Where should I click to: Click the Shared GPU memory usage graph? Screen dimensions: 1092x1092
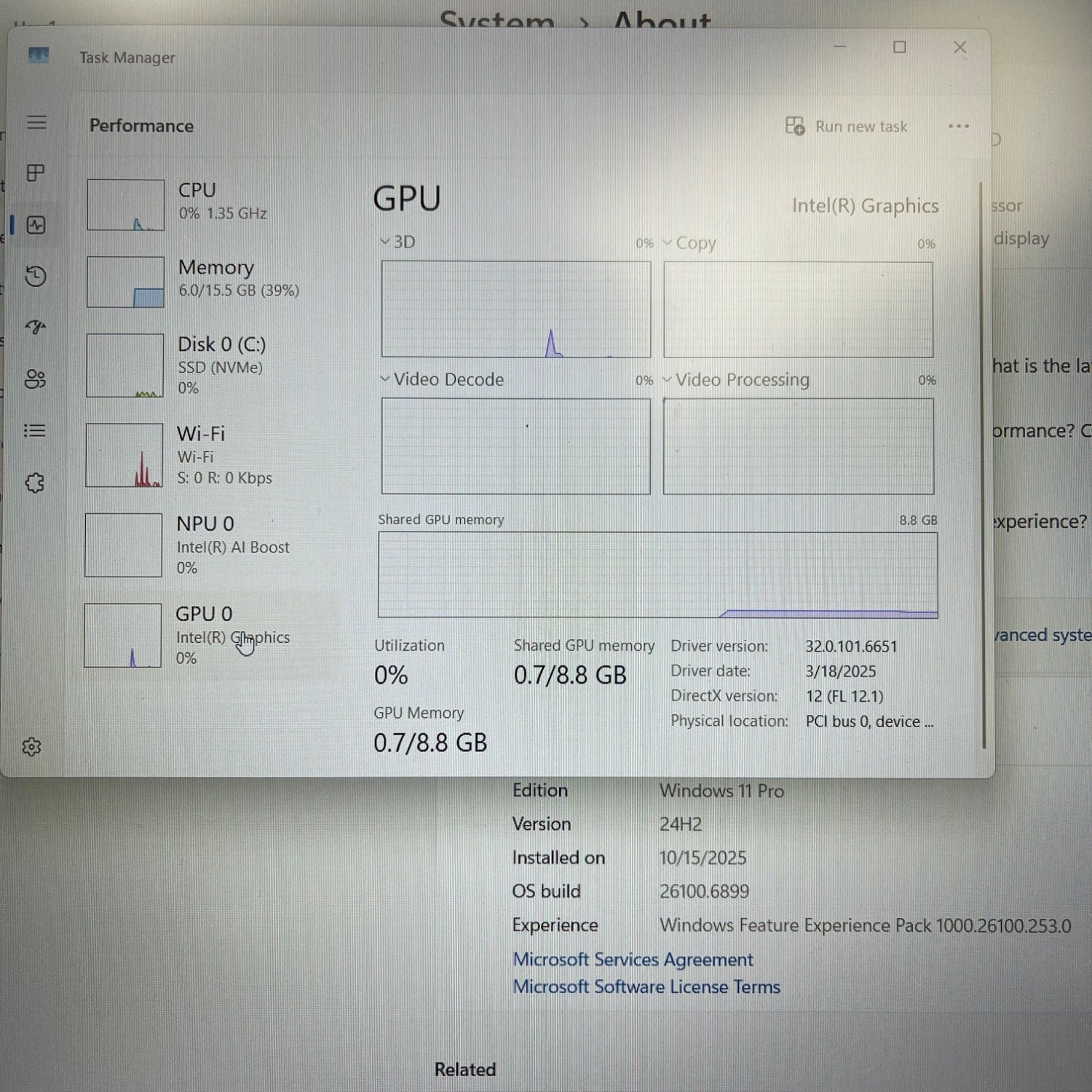pyautogui.click(x=657, y=574)
